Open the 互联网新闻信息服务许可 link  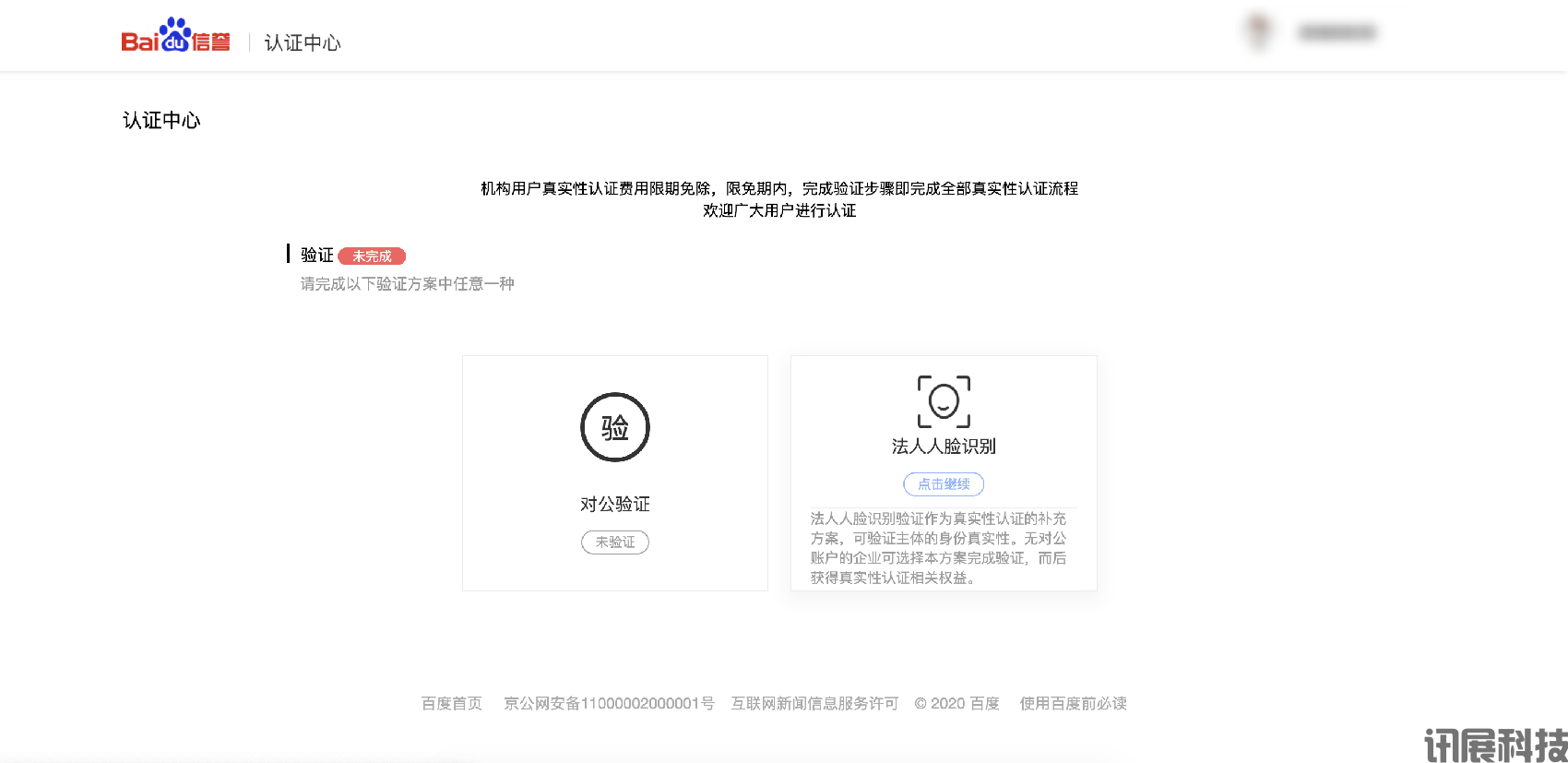coord(814,704)
